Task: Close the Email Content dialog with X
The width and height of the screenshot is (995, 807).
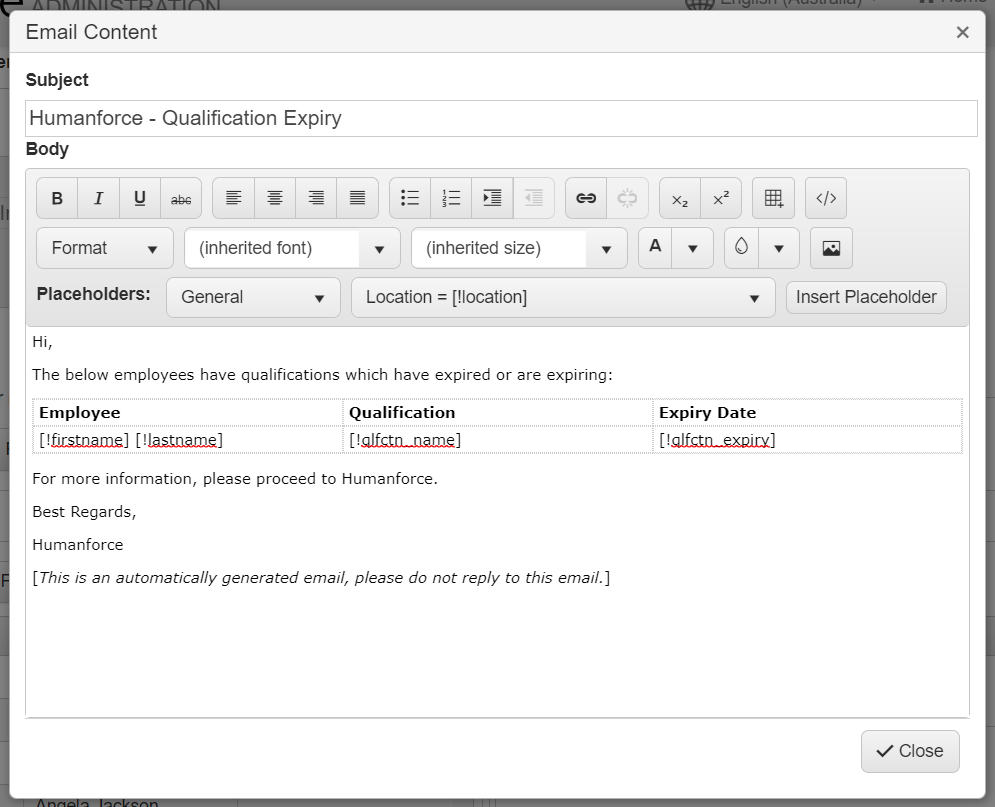Action: click(x=963, y=32)
